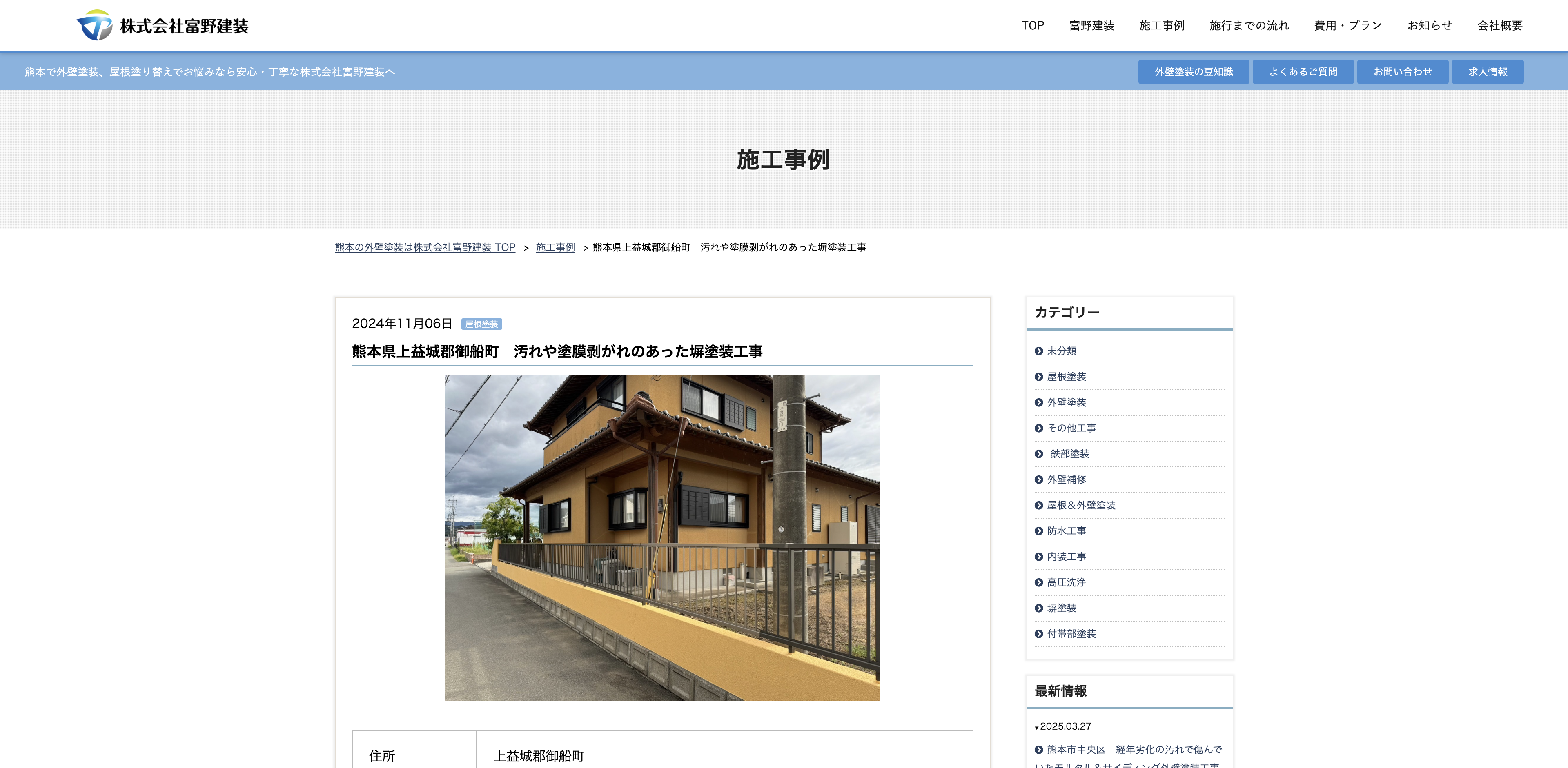Click arrow icon beside 高圧洗浄
The height and width of the screenshot is (768, 1568).
coord(1038,583)
